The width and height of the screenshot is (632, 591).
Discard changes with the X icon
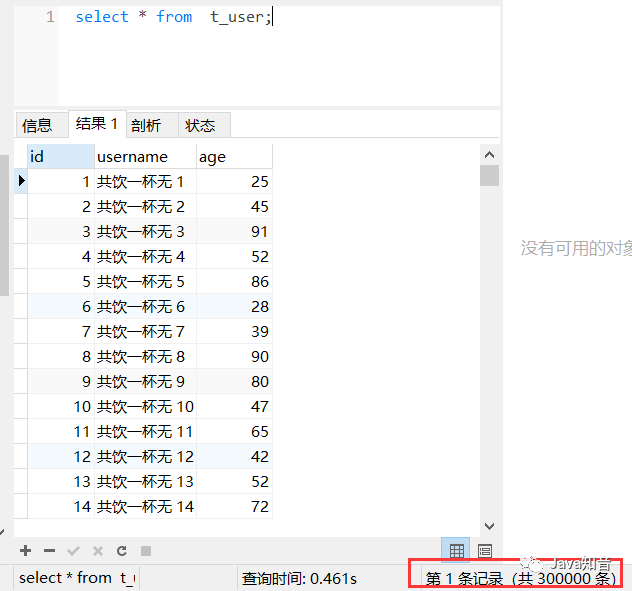coord(98,551)
